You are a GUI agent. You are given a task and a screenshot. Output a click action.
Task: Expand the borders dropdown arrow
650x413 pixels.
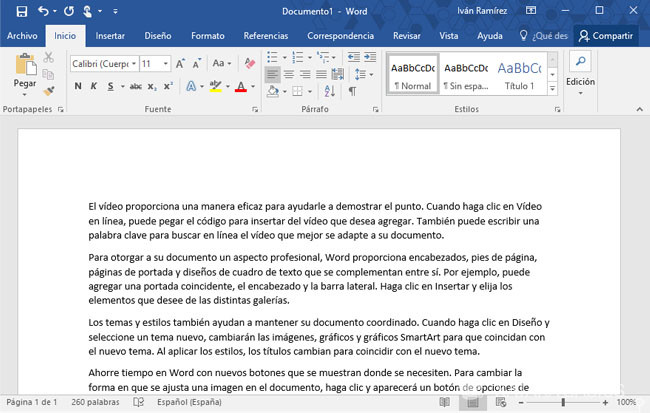click(310, 91)
